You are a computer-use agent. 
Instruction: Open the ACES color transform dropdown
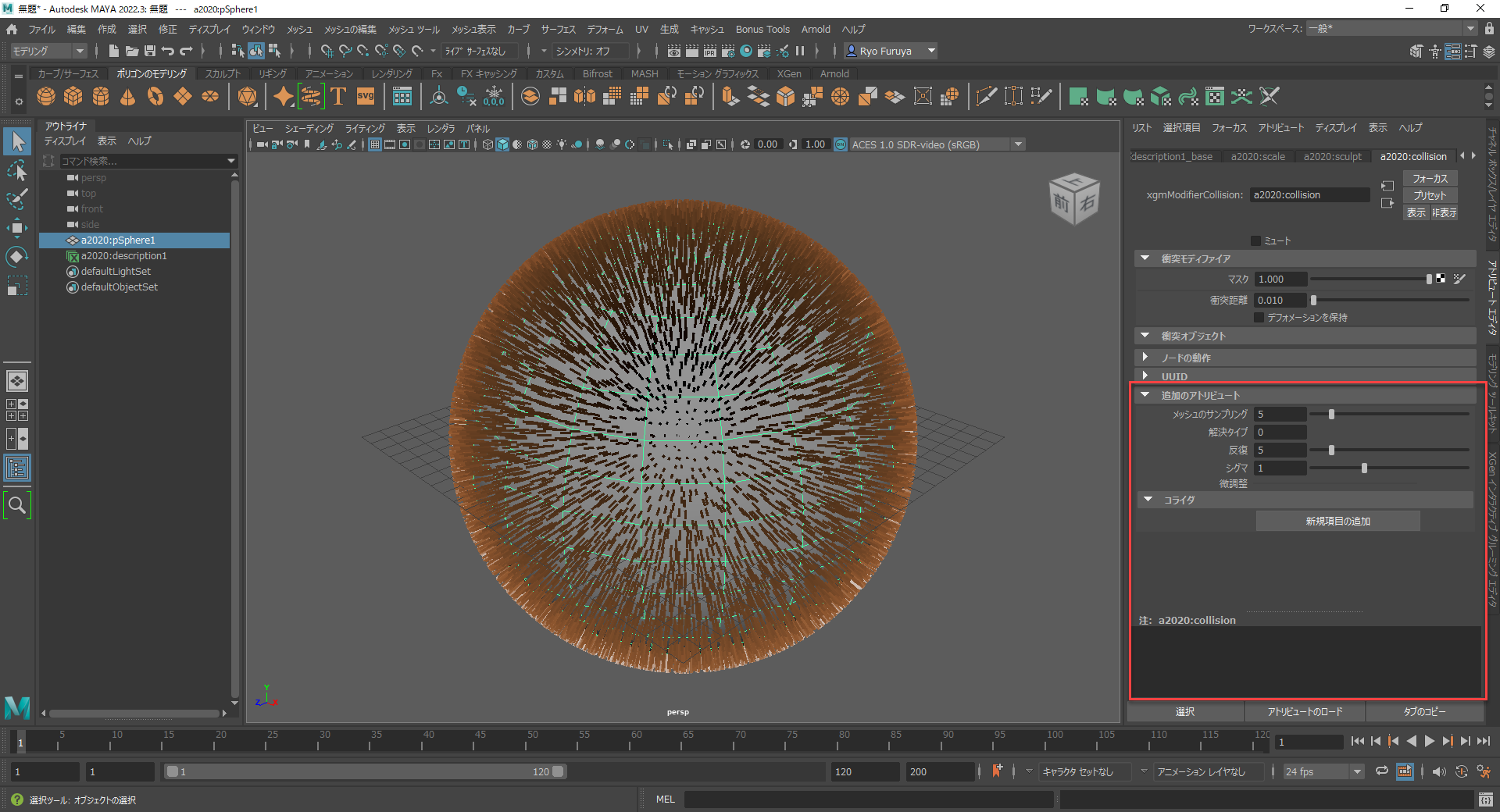(x=937, y=144)
